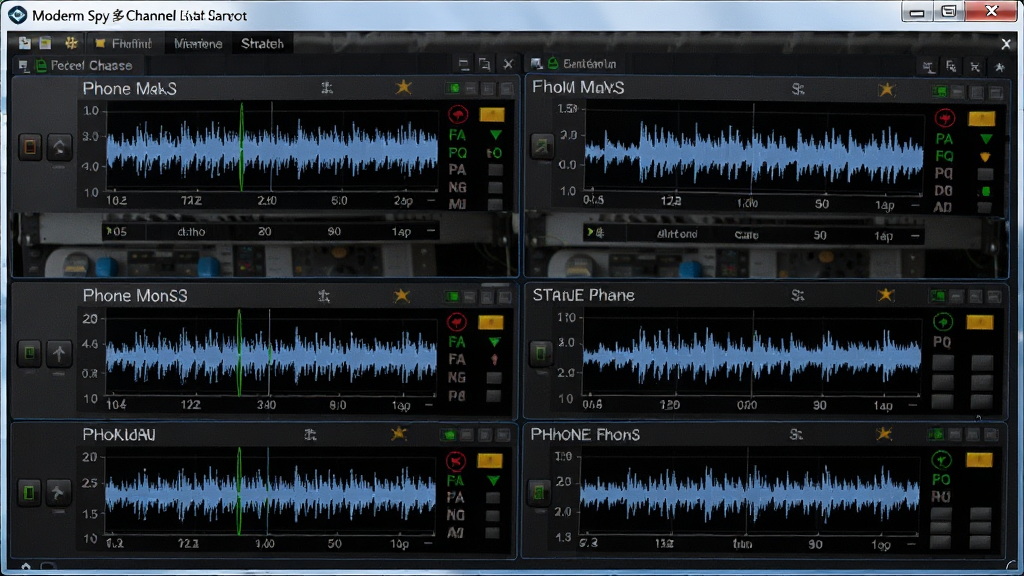Image resolution: width=1024 pixels, height=576 pixels.
Task: Click the red circular icon in Phone MonS3
Action: [x=457, y=322]
